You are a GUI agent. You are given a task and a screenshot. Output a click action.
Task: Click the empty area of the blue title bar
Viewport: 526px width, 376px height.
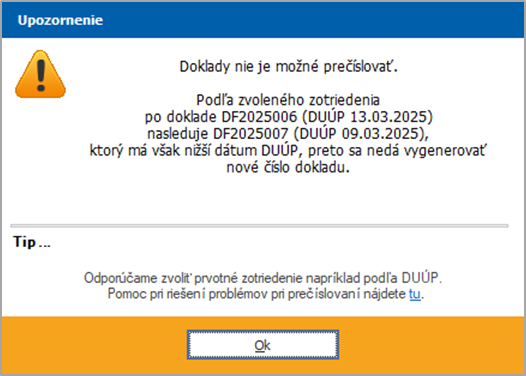(312, 20)
